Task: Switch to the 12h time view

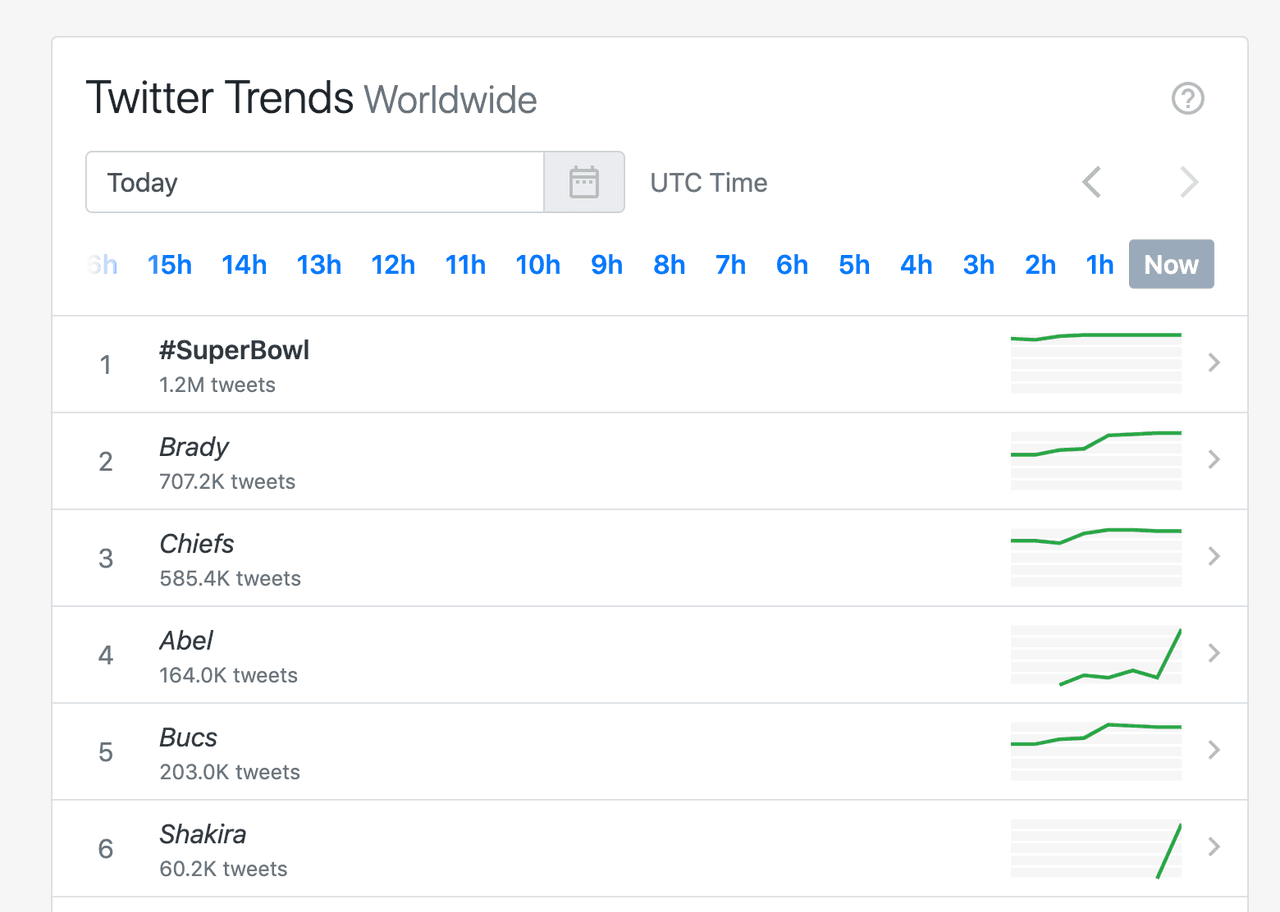Action: (393, 264)
